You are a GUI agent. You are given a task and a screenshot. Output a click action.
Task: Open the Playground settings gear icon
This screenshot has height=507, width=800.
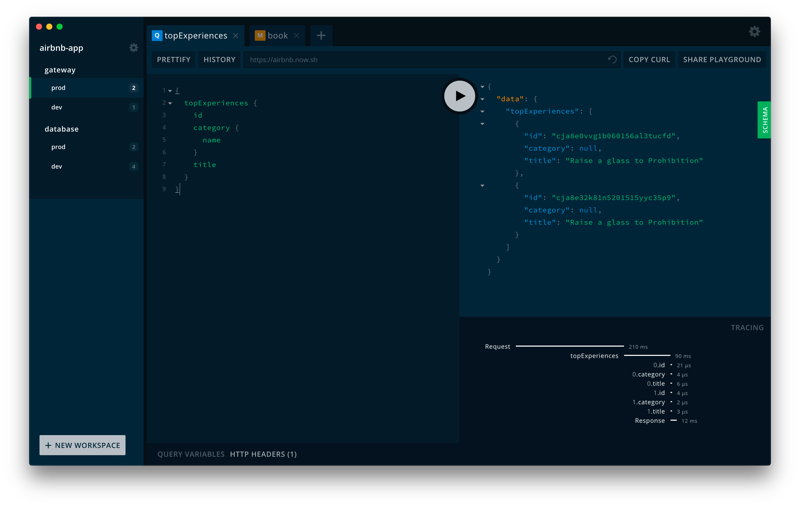click(x=754, y=32)
